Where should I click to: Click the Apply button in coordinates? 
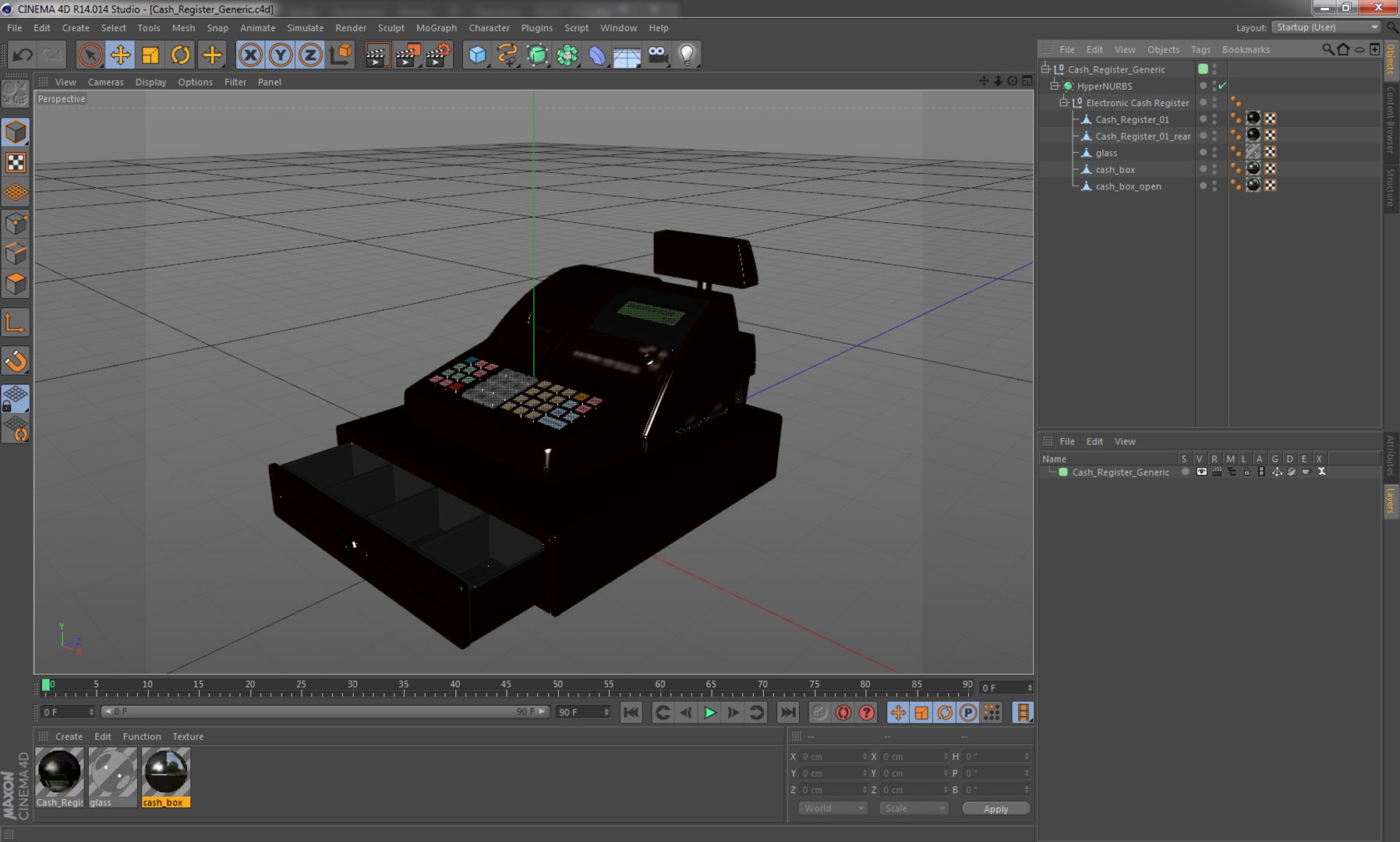pyautogui.click(x=995, y=808)
